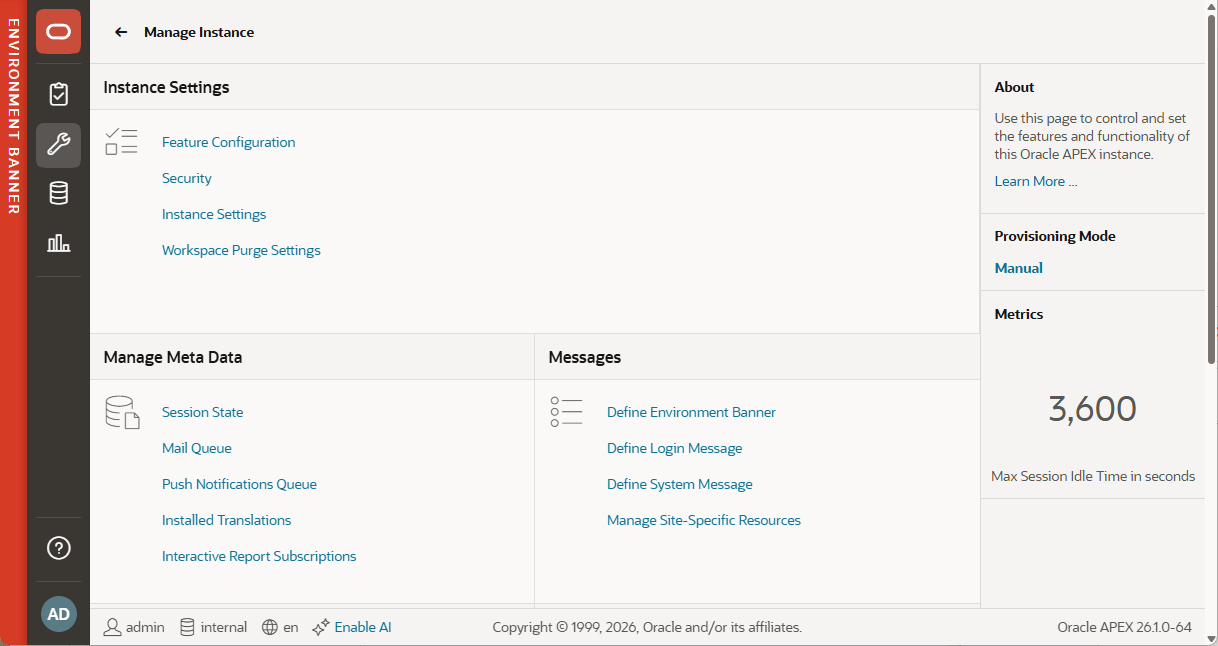Open the Monitor Activity chart icon

click(x=58, y=243)
